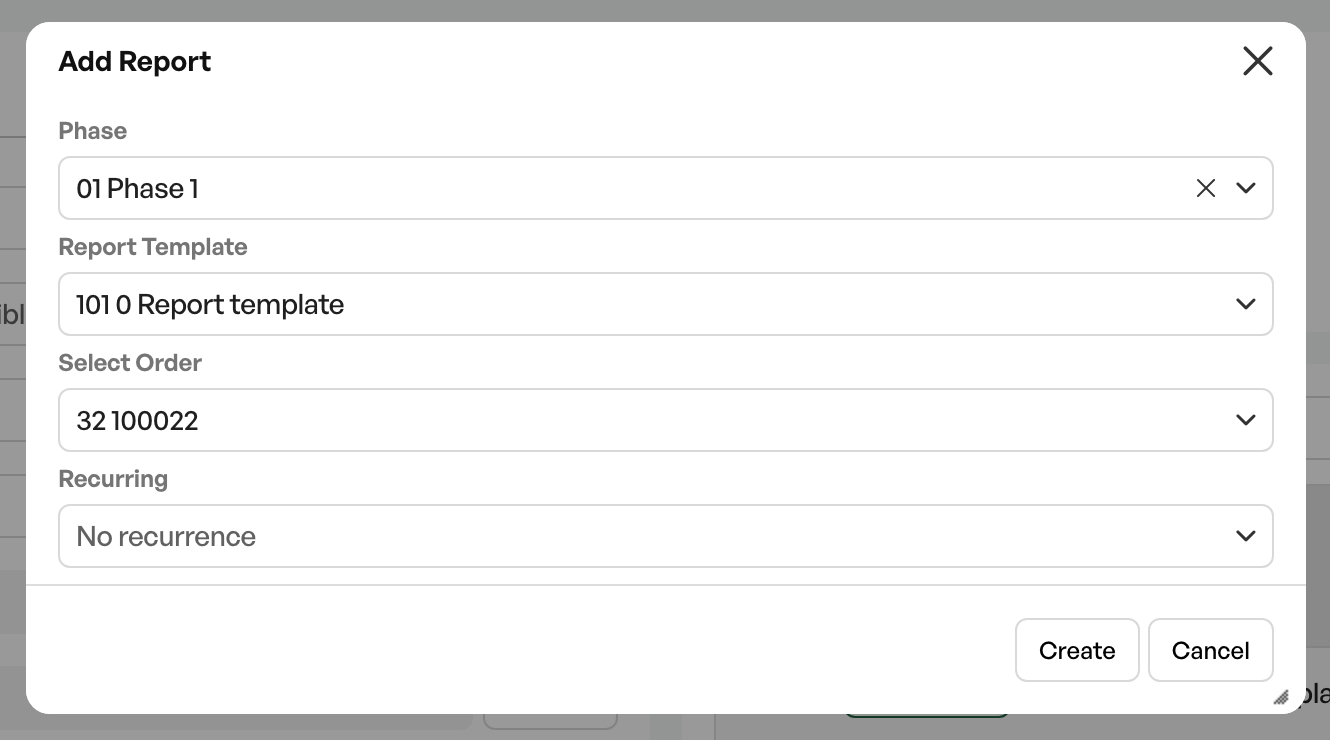Image resolution: width=1330 pixels, height=740 pixels.
Task: Click the gray-outlined button hidden under the dialog edge
Action: pyautogui.click(x=551, y=721)
